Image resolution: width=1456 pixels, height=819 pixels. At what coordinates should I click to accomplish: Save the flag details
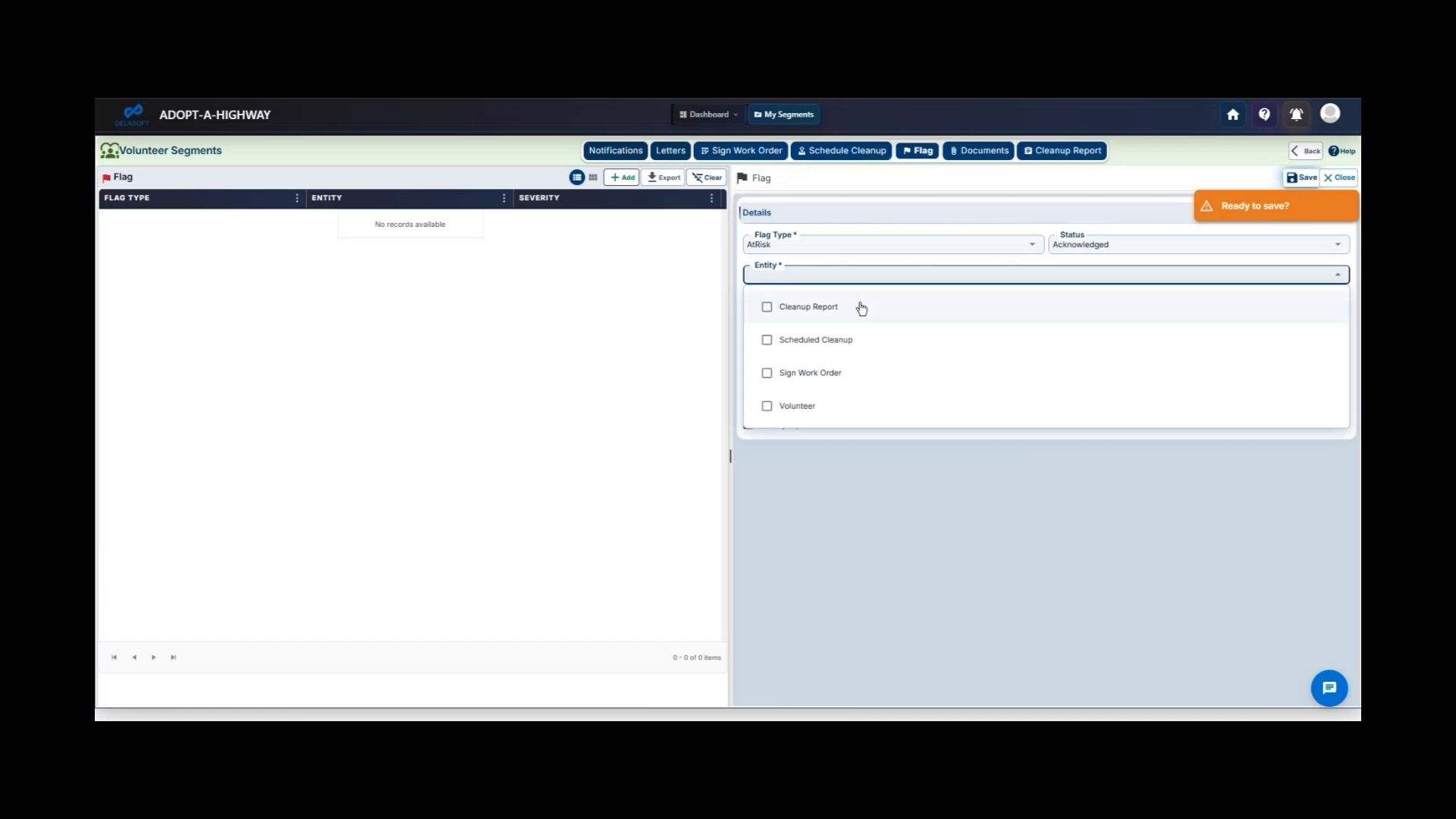click(x=1300, y=177)
